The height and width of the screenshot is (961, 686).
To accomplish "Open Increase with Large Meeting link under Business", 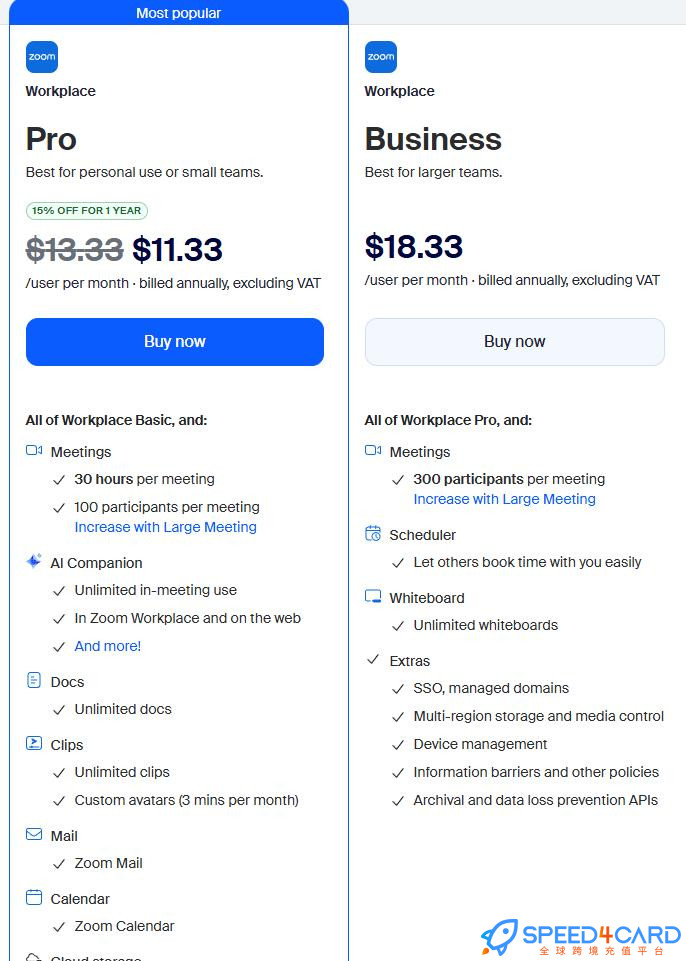I will click(504, 499).
